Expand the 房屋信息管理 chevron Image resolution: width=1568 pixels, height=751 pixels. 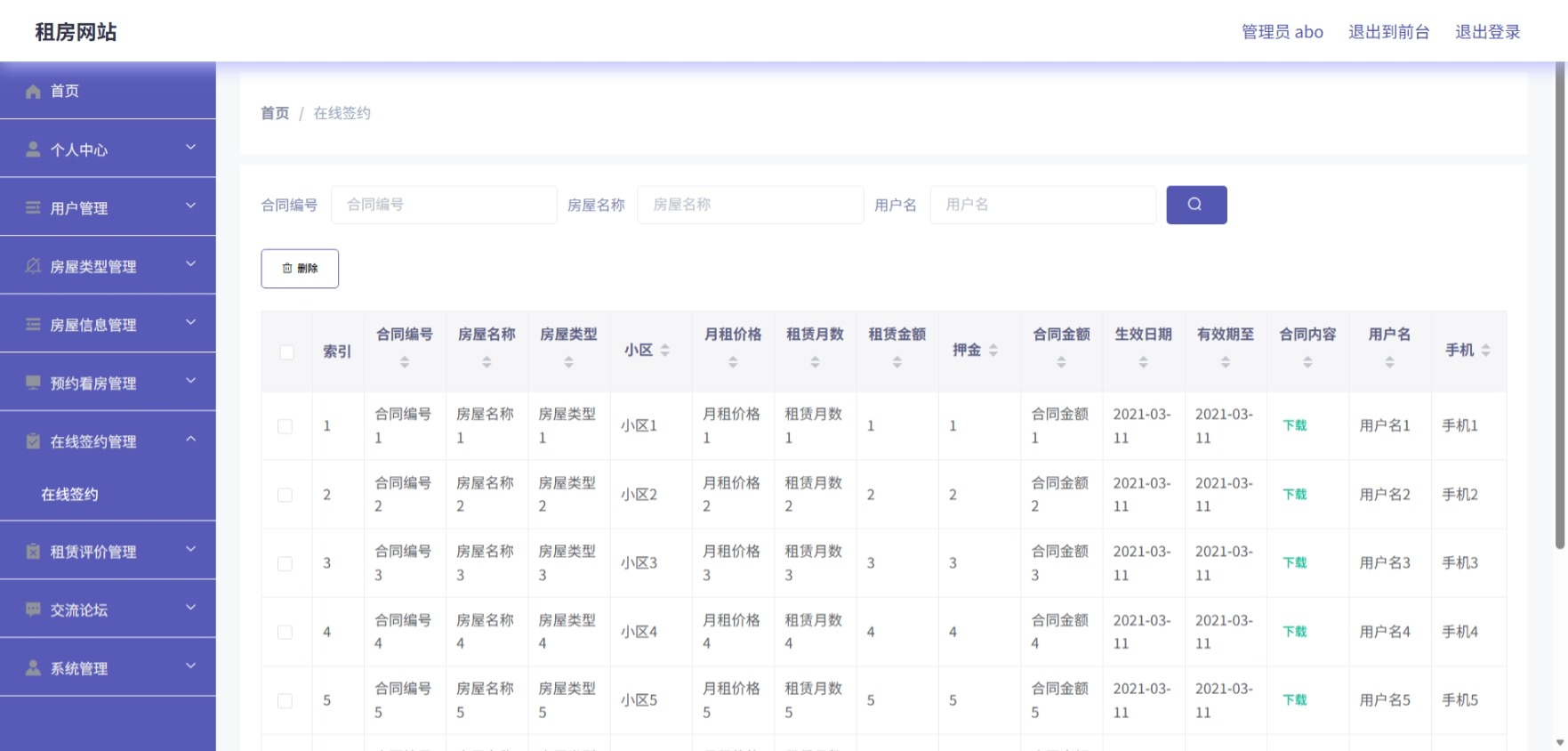[x=190, y=322]
